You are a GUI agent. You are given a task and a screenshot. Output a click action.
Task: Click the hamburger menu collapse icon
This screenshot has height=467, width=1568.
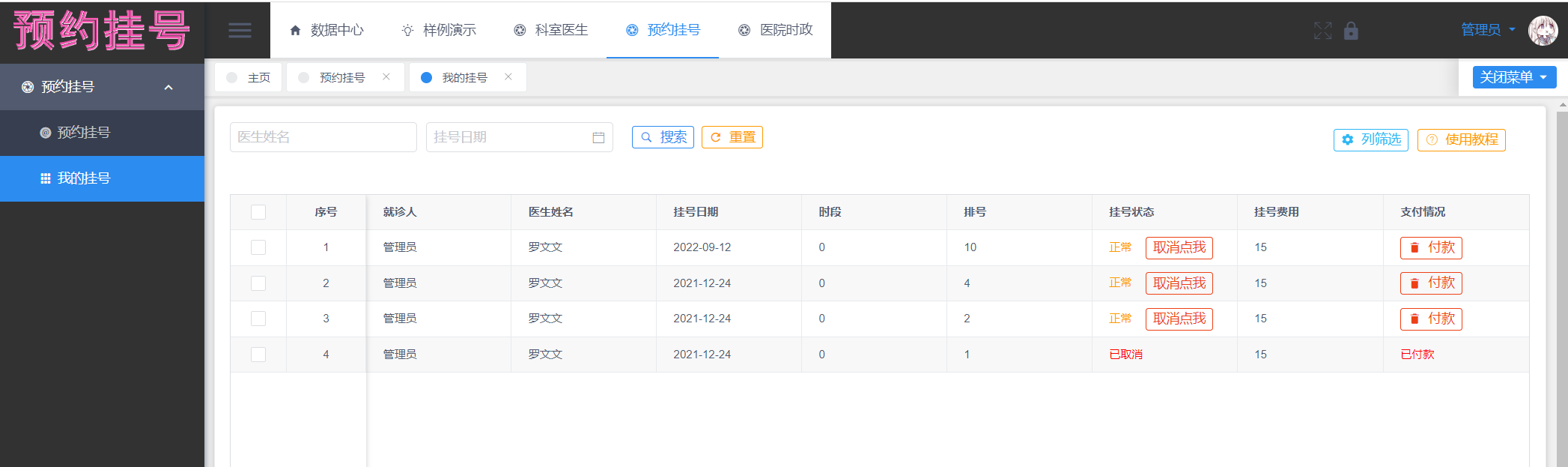(240, 31)
